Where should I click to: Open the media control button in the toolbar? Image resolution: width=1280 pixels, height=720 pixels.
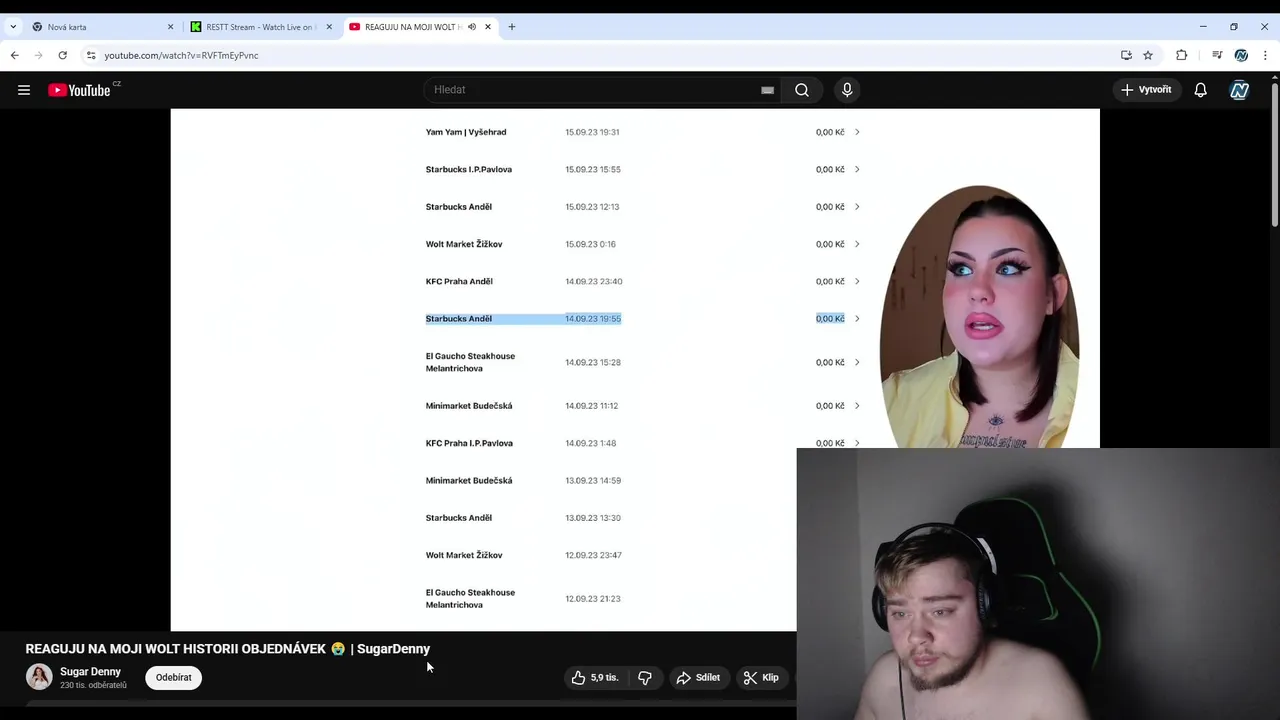1217,55
